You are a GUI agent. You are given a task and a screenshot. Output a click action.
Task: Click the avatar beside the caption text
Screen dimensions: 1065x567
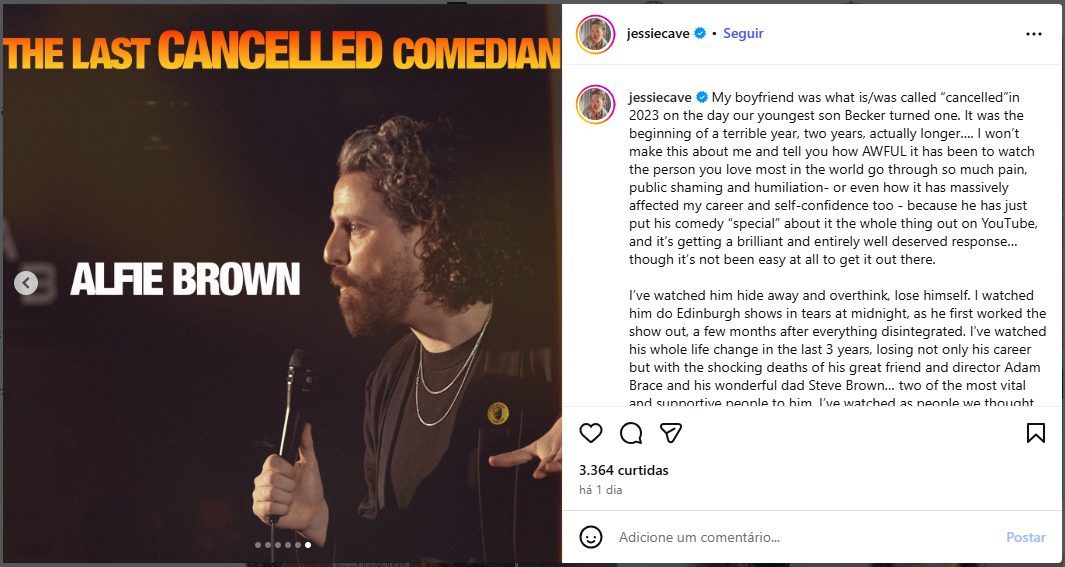(x=595, y=104)
